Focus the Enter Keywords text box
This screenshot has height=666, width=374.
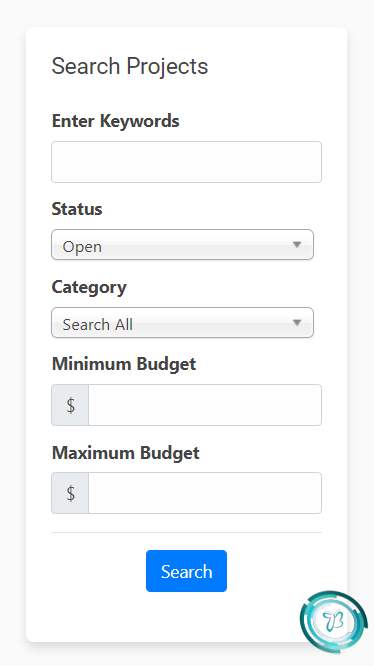pyautogui.click(x=186, y=162)
